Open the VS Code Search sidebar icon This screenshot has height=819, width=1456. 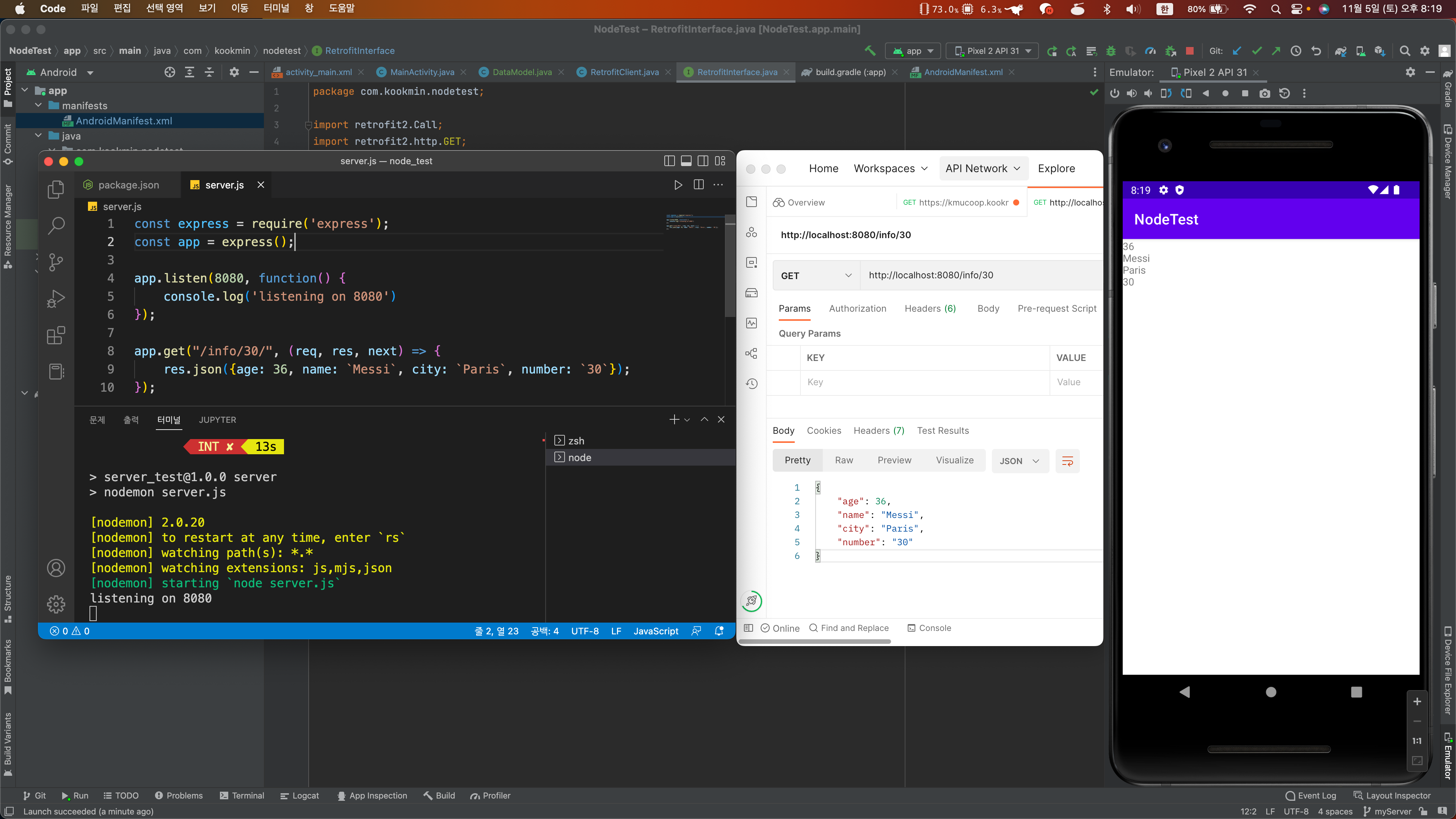click(56, 226)
